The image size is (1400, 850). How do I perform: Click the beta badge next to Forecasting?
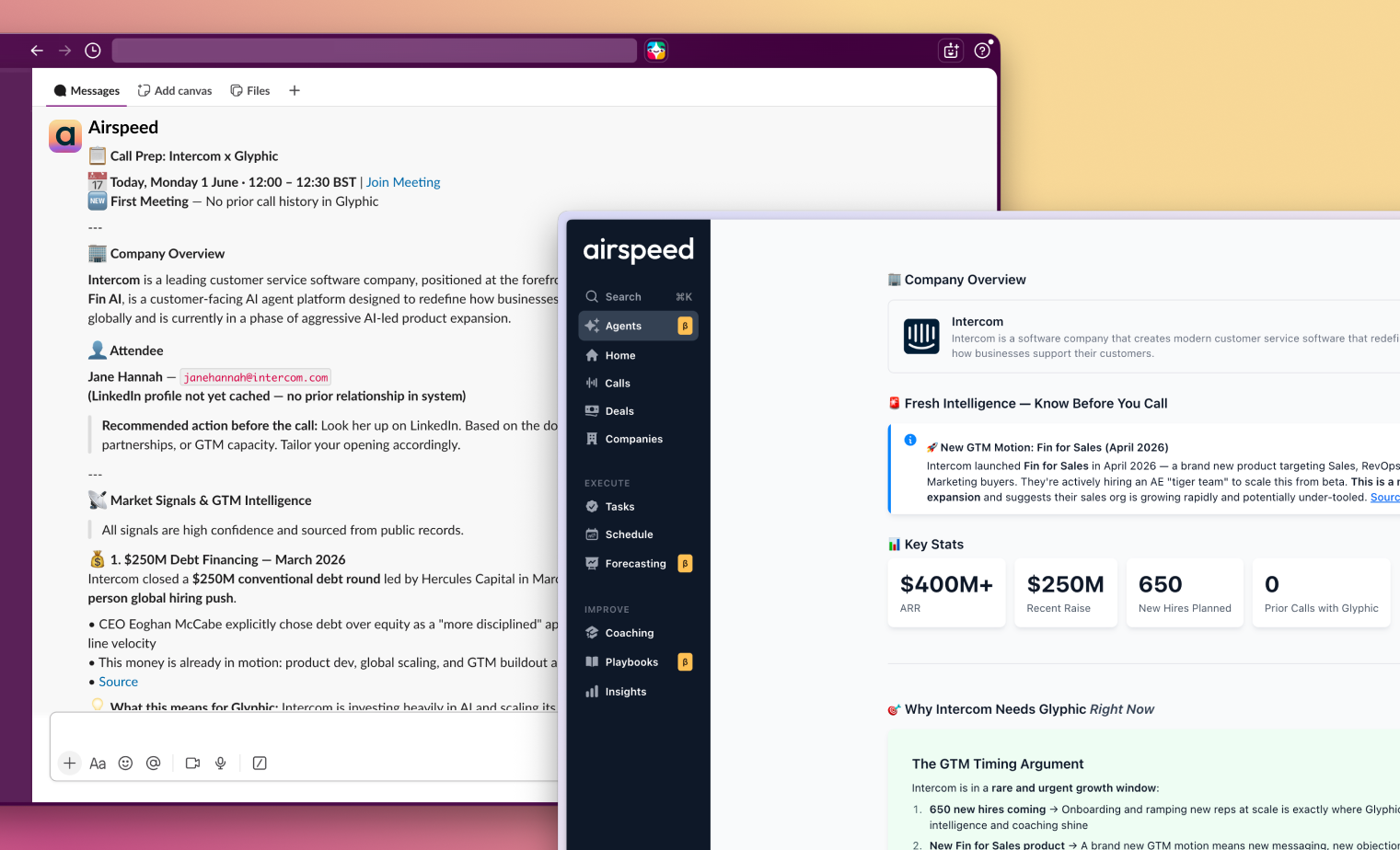pyautogui.click(x=685, y=563)
